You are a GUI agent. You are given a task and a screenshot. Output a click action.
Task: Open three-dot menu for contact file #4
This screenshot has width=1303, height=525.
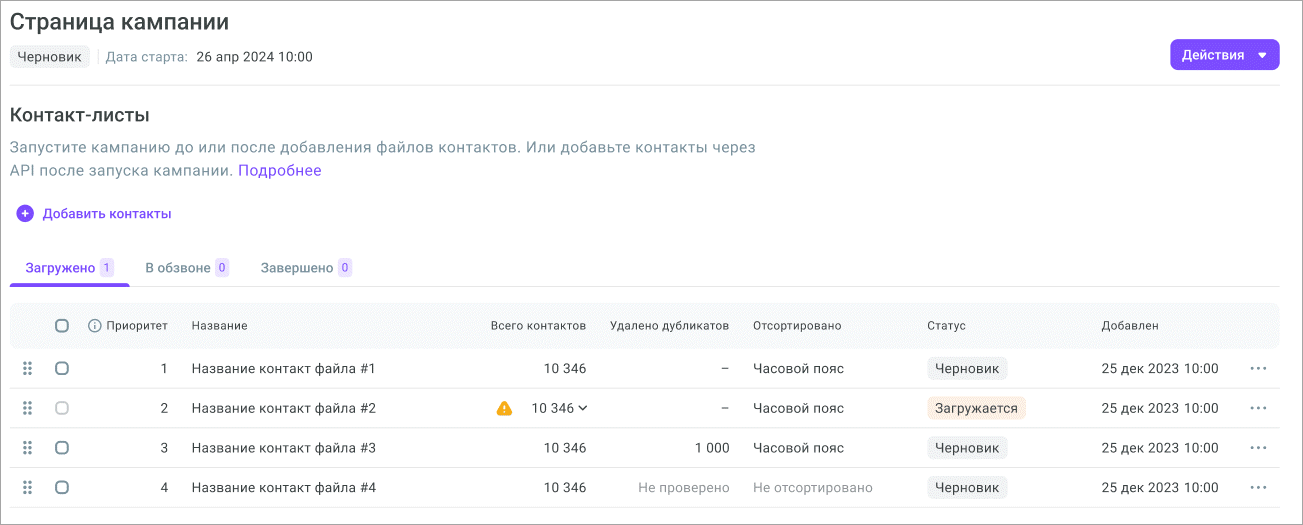click(x=1258, y=488)
